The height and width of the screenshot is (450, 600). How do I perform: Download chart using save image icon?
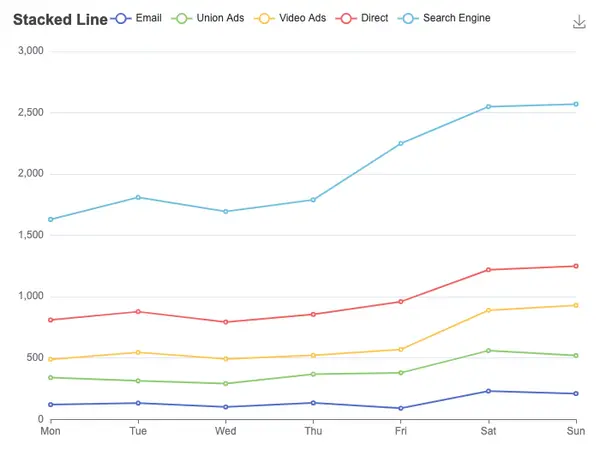pos(579,22)
